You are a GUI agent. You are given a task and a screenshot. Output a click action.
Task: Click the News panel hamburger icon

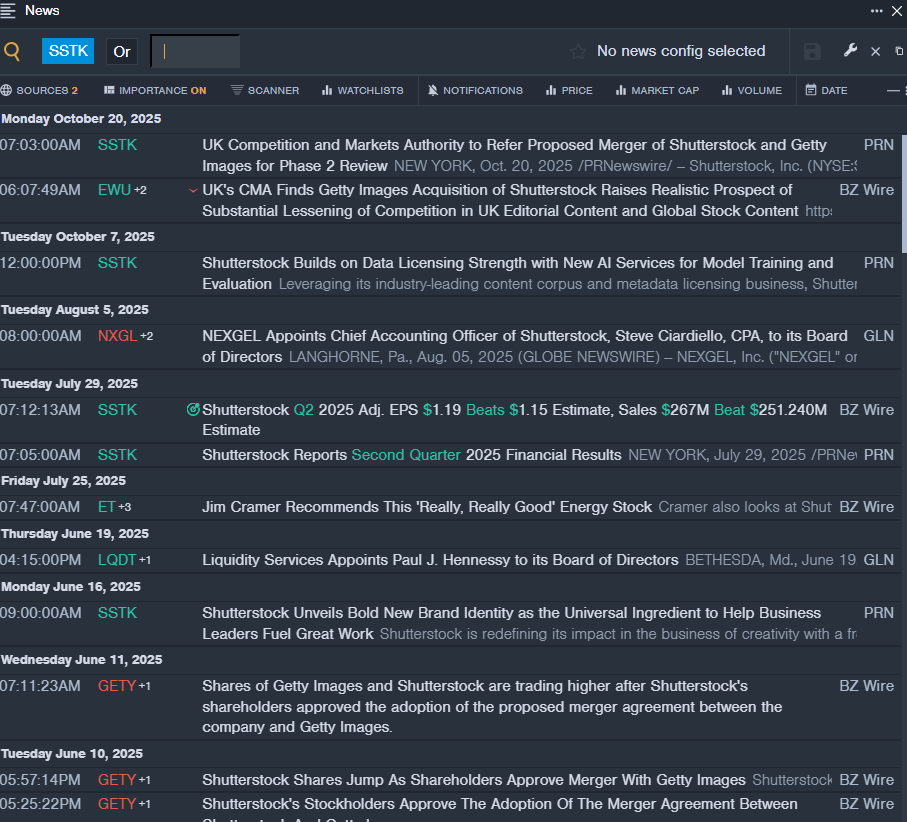coord(9,11)
